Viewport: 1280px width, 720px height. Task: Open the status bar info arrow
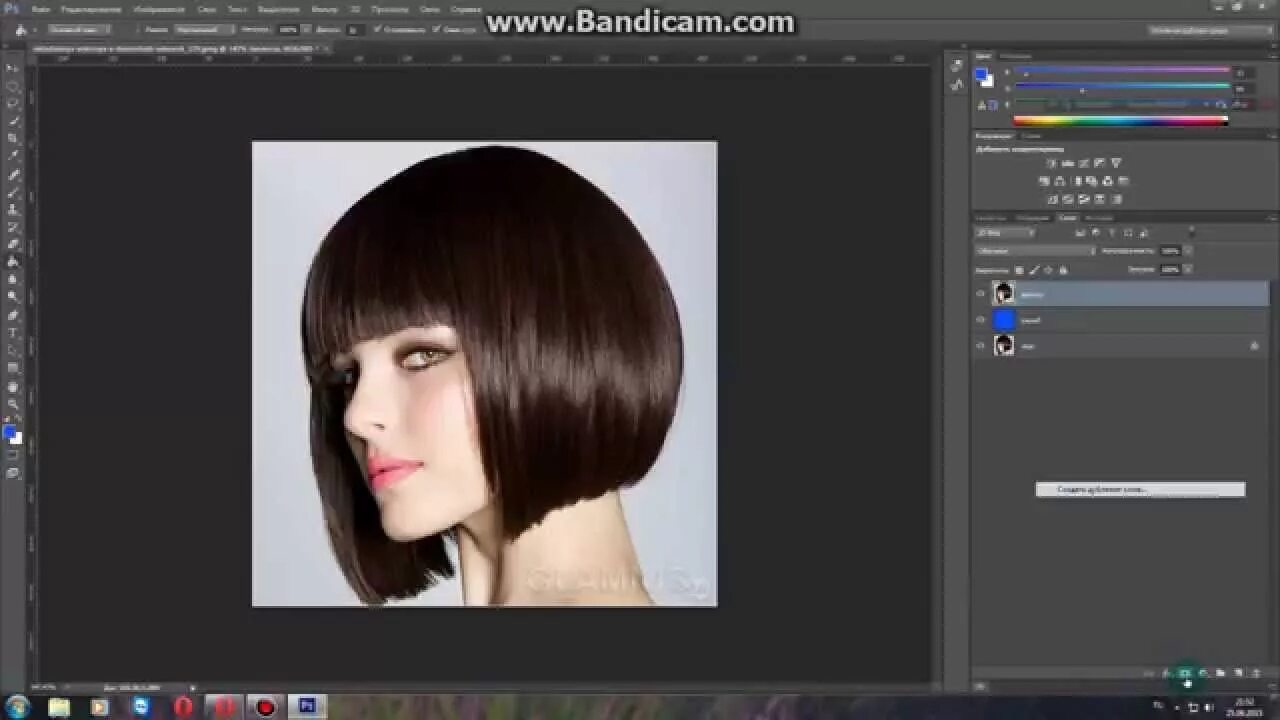(x=193, y=687)
